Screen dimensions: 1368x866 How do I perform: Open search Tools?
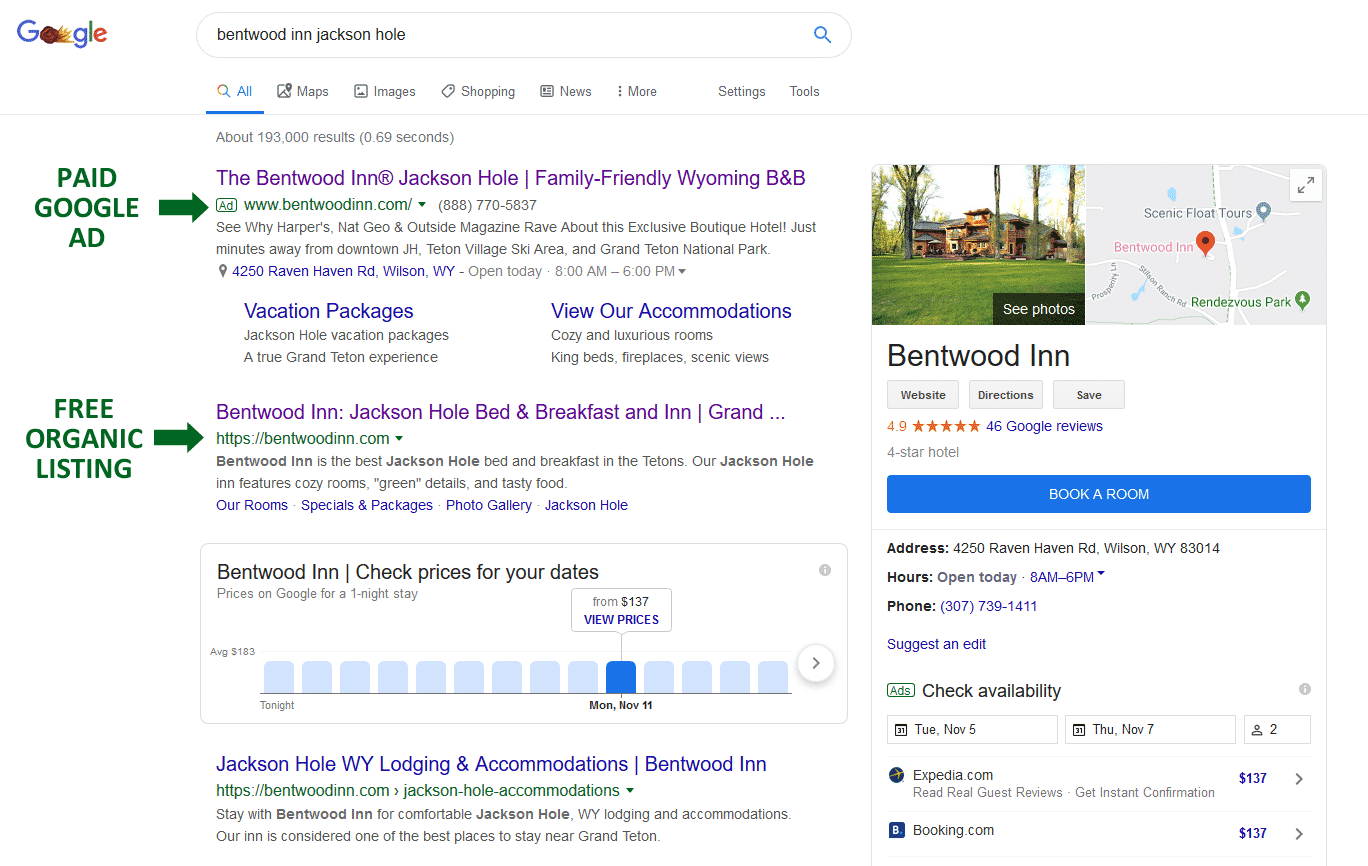[x=804, y=91]
